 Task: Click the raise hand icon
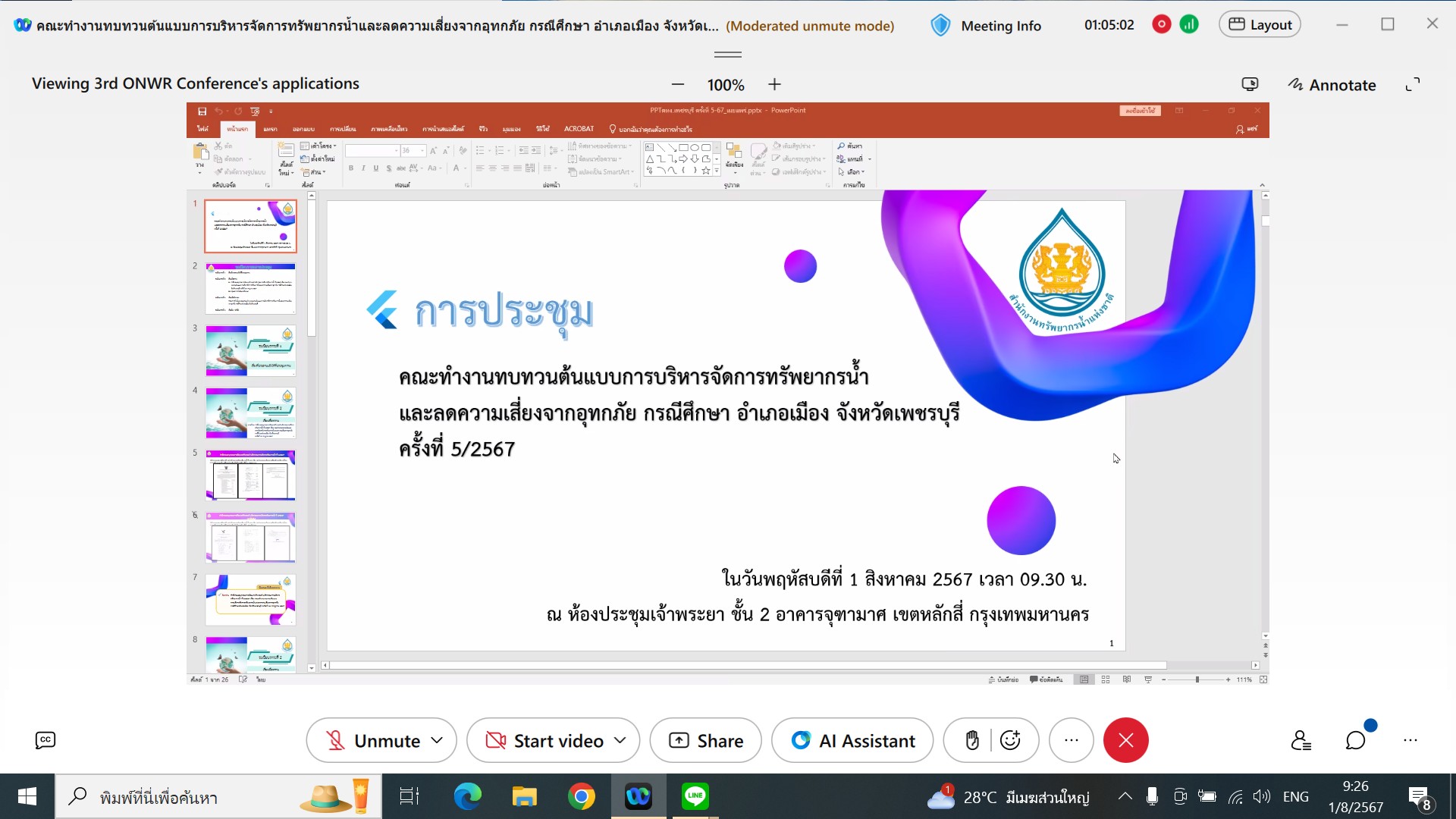click(x=972, y=740)
